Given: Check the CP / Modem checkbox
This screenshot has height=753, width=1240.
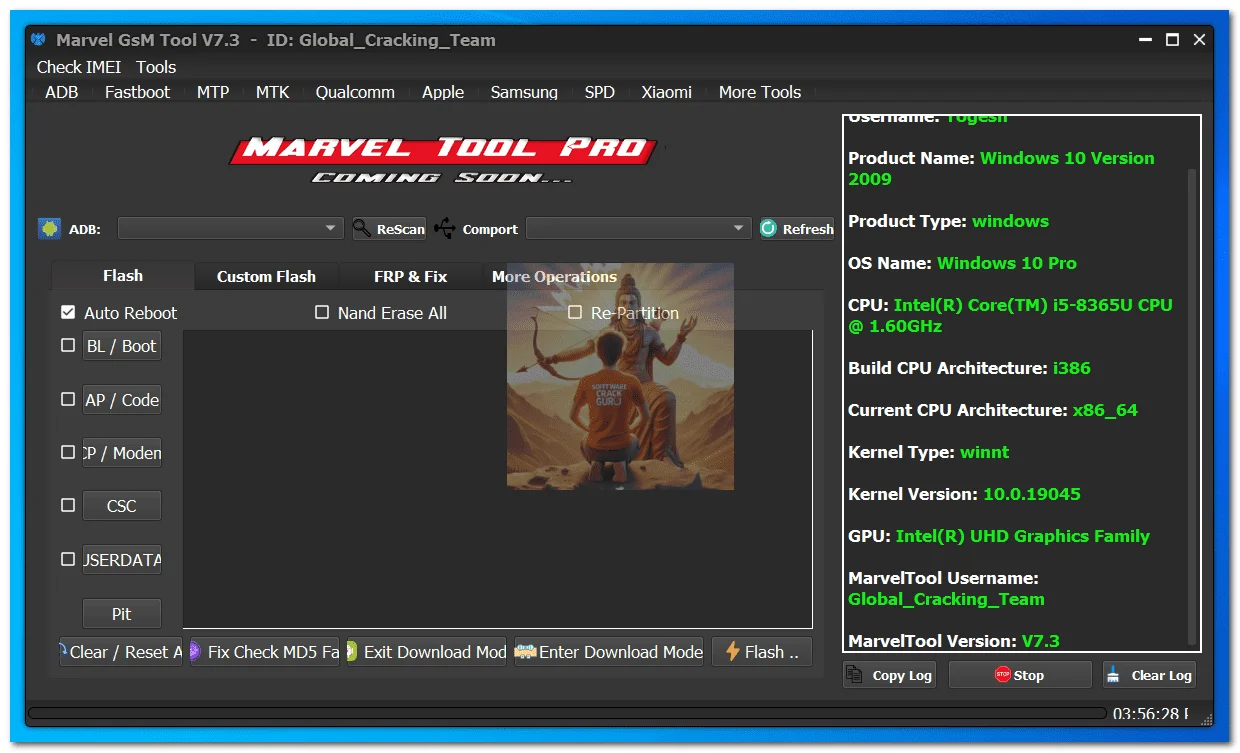Looking at the screenshot, I should [68, 452].
